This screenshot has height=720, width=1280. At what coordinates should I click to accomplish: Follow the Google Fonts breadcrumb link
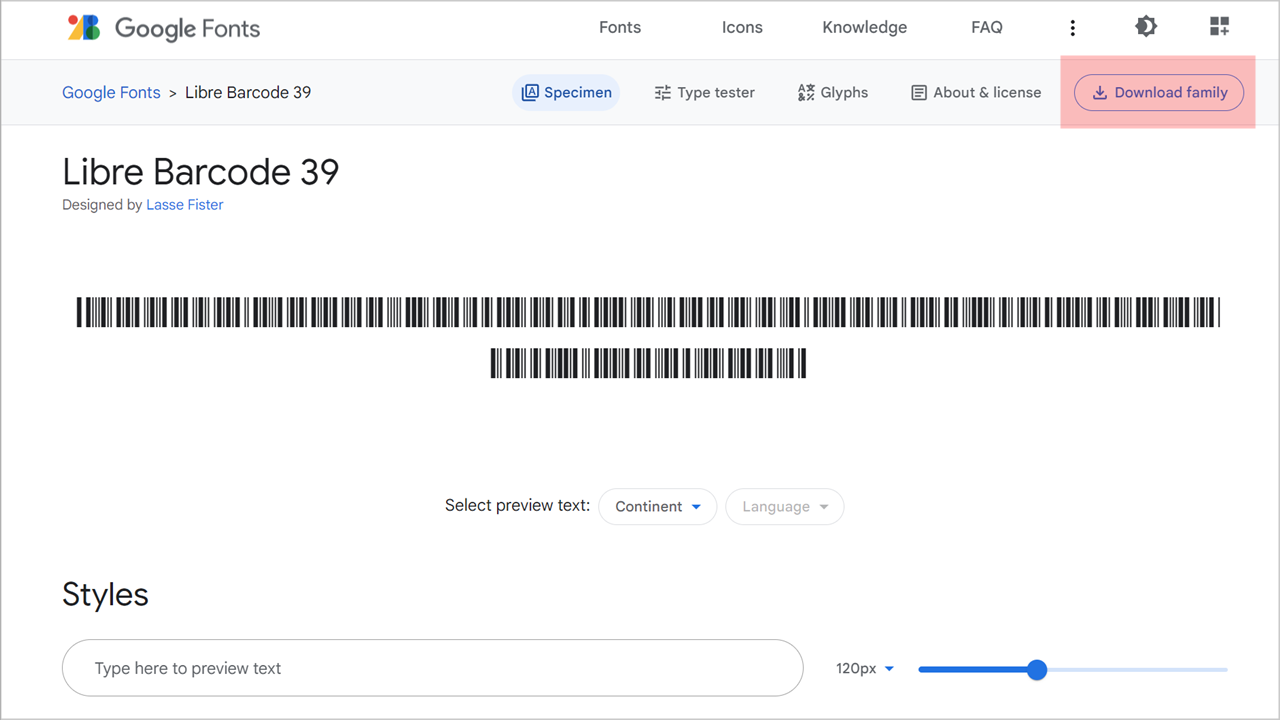[111, 92]
